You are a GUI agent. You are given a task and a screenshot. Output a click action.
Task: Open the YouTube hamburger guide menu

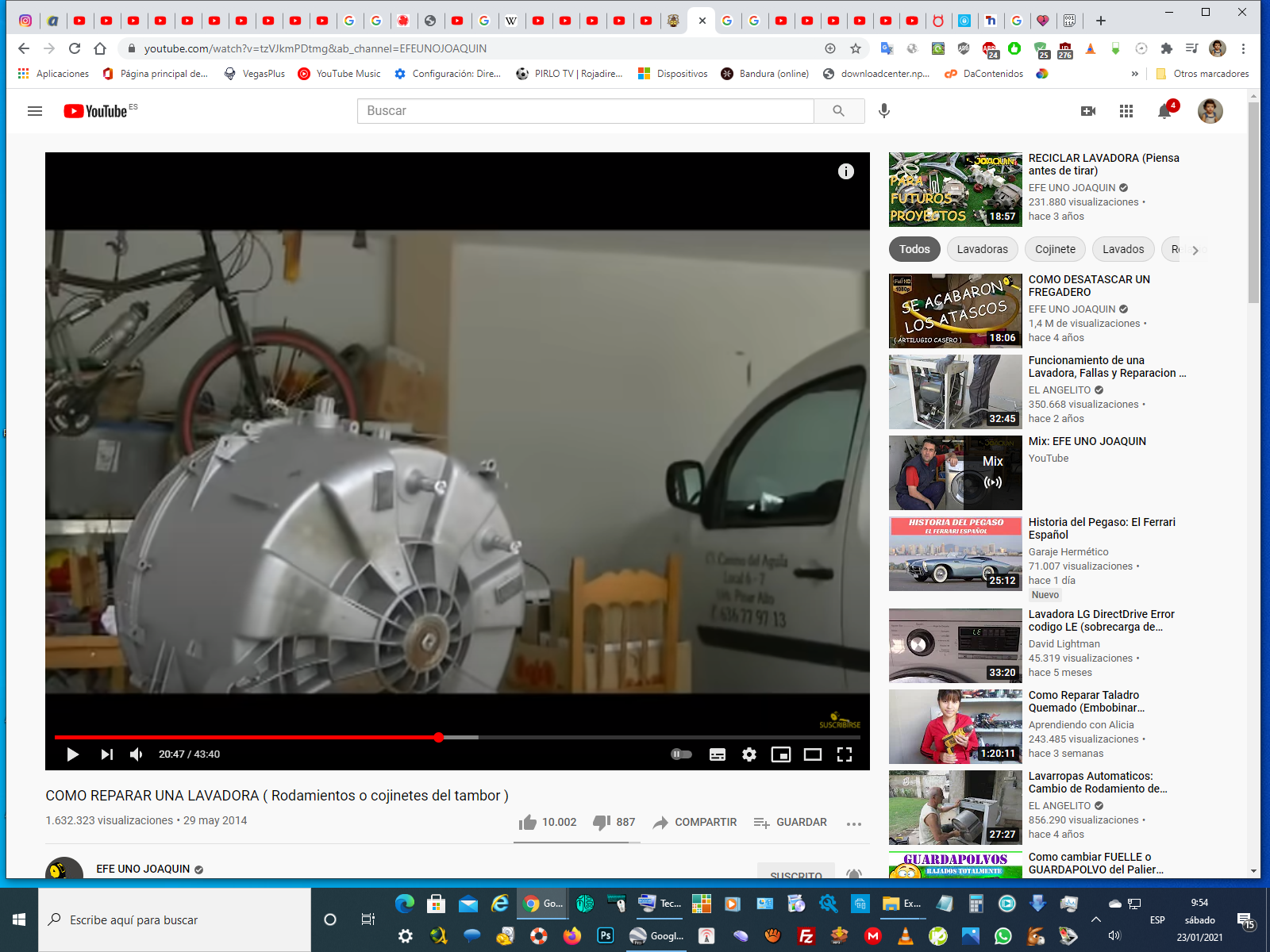coord(35,111)
